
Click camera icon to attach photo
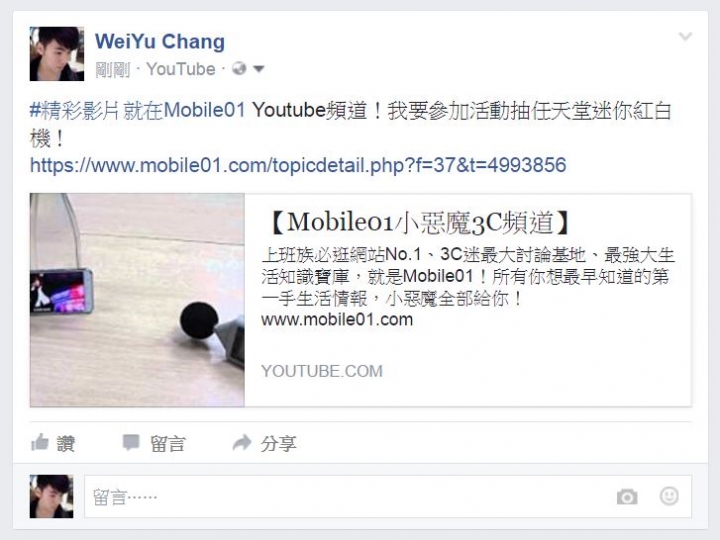[627, 497]
